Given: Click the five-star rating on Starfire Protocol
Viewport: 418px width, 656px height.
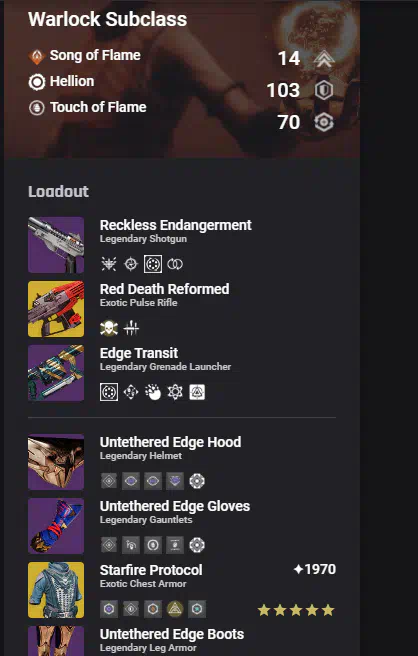Looking at the screenshot, I should point(296,610).
